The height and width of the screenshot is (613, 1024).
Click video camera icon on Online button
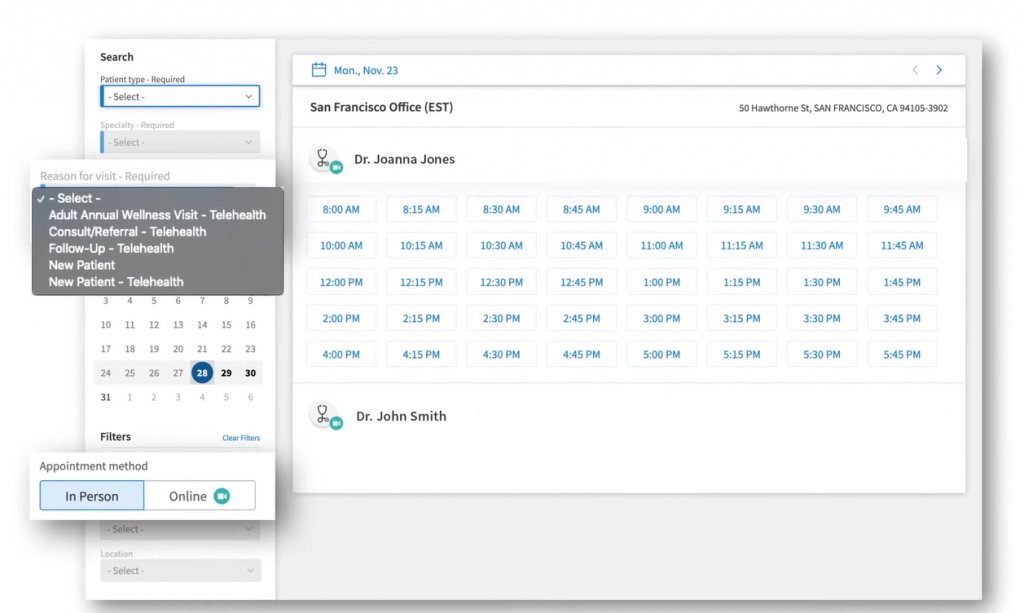coord(221,496)
